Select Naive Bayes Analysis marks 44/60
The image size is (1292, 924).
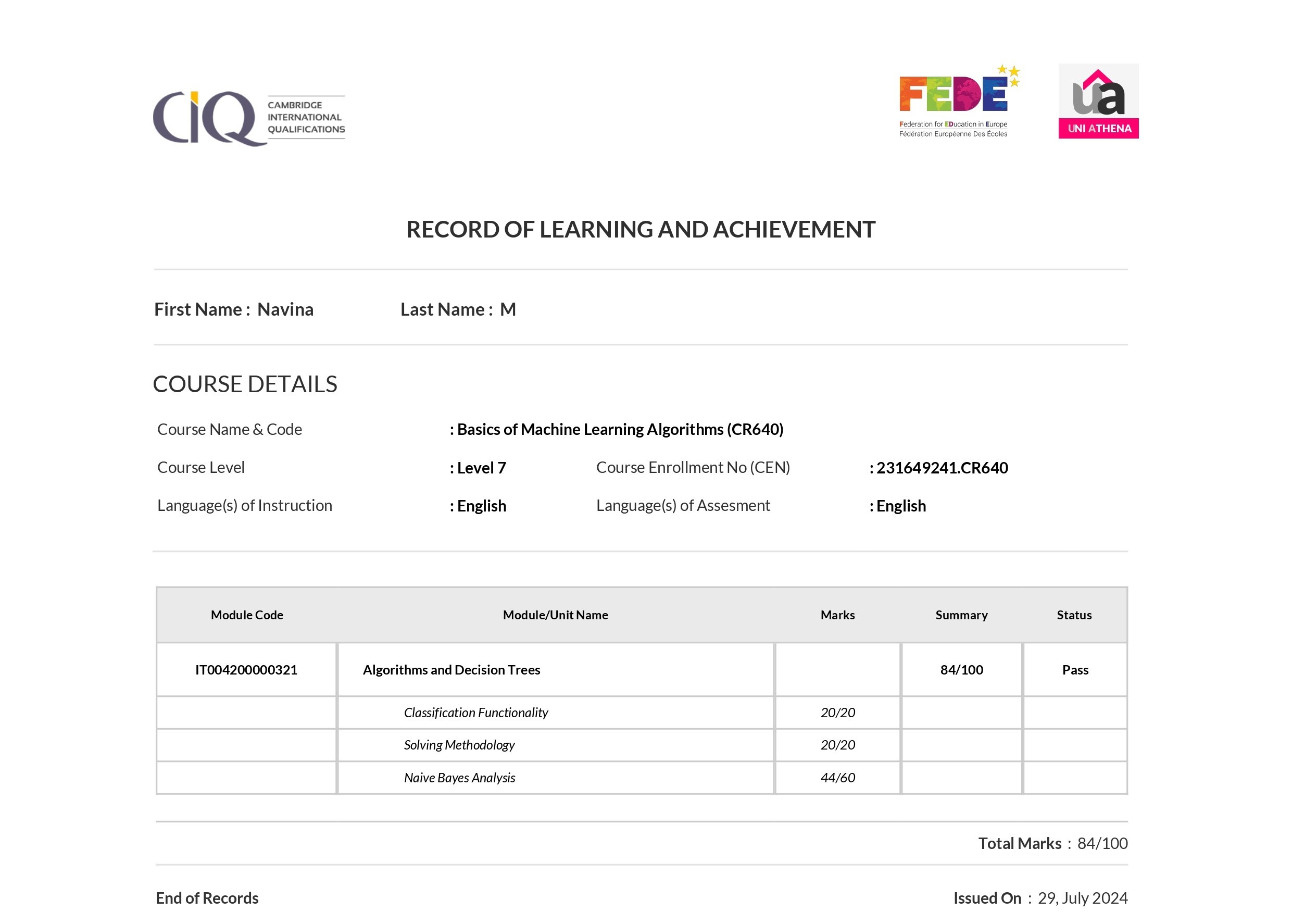[x=837, y=777]
